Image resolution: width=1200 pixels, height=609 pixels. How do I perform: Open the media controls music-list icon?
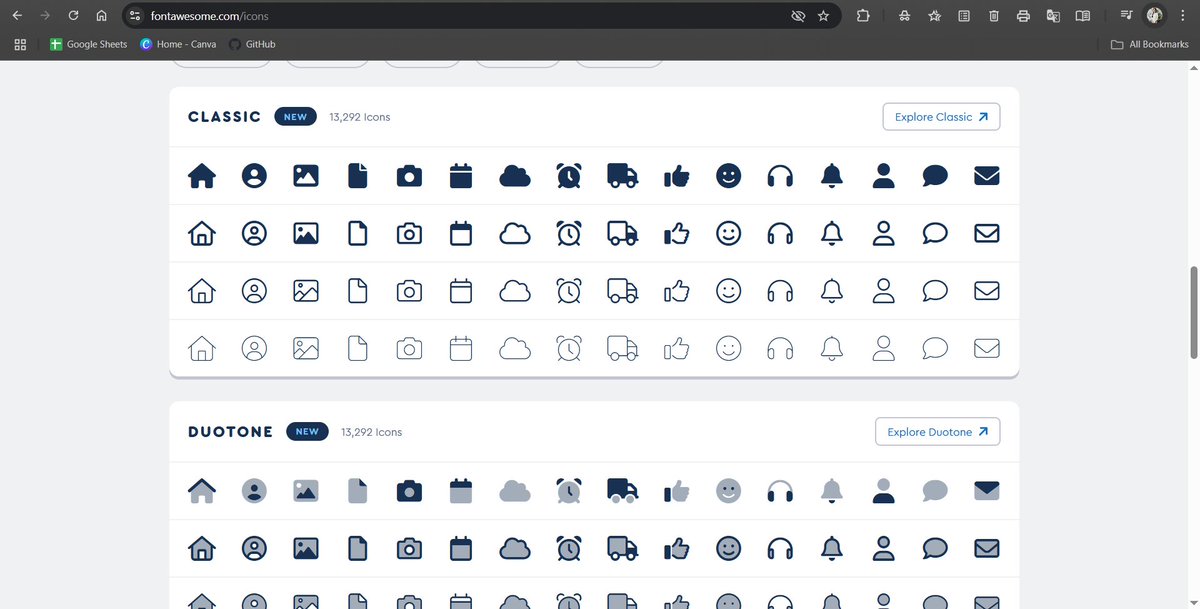pos(1127,16)
